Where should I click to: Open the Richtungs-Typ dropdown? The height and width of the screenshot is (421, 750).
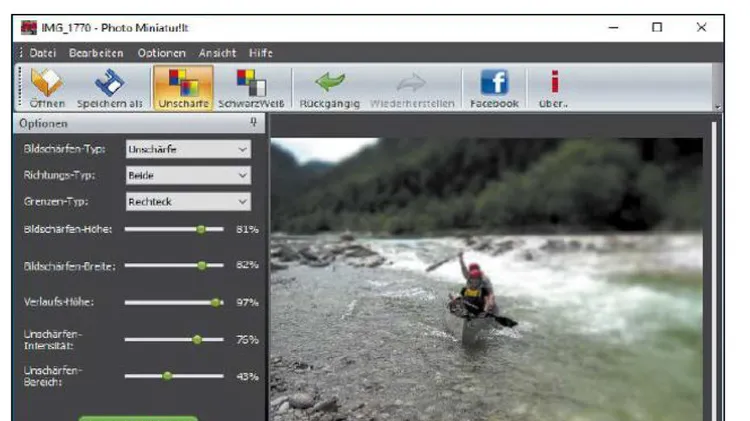188,176
